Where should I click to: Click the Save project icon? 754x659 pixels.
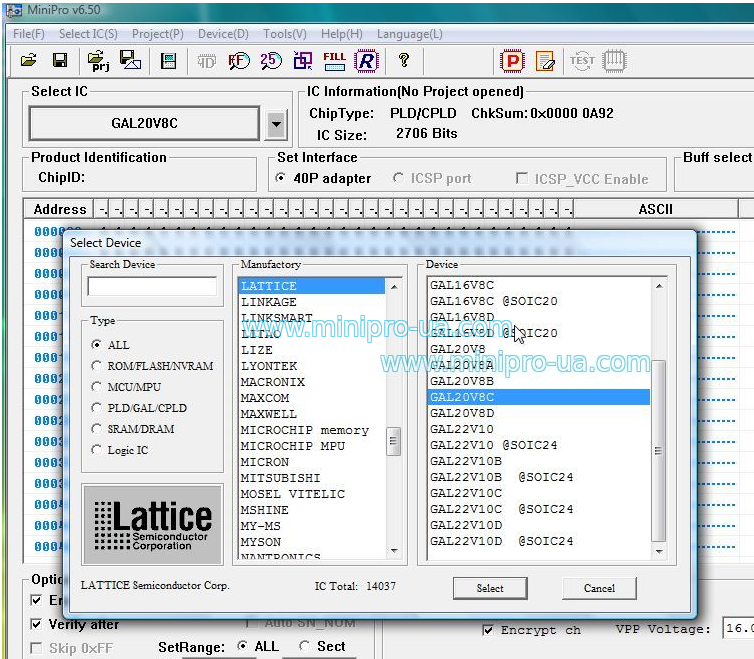pos(130,61)
